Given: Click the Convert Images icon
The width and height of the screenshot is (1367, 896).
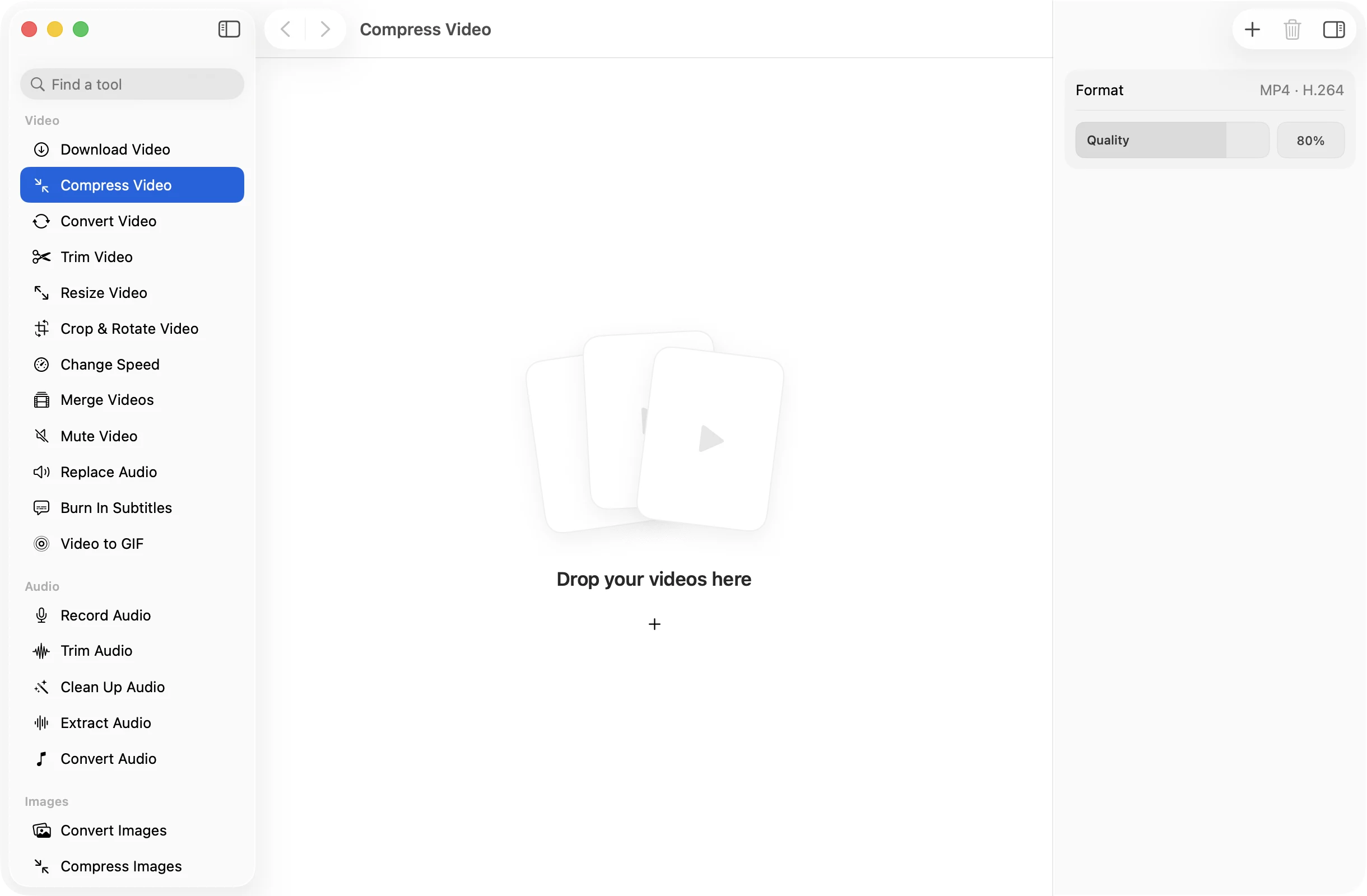Looking at the screenshot, I should [x=41, y=830].
